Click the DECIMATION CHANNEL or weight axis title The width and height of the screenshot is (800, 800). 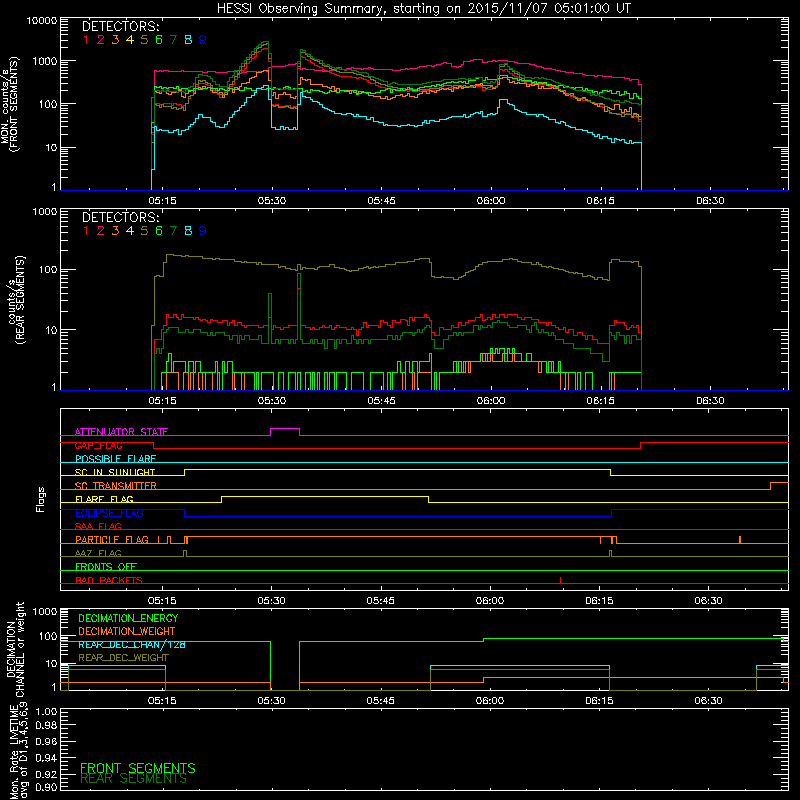click(15, 649)
